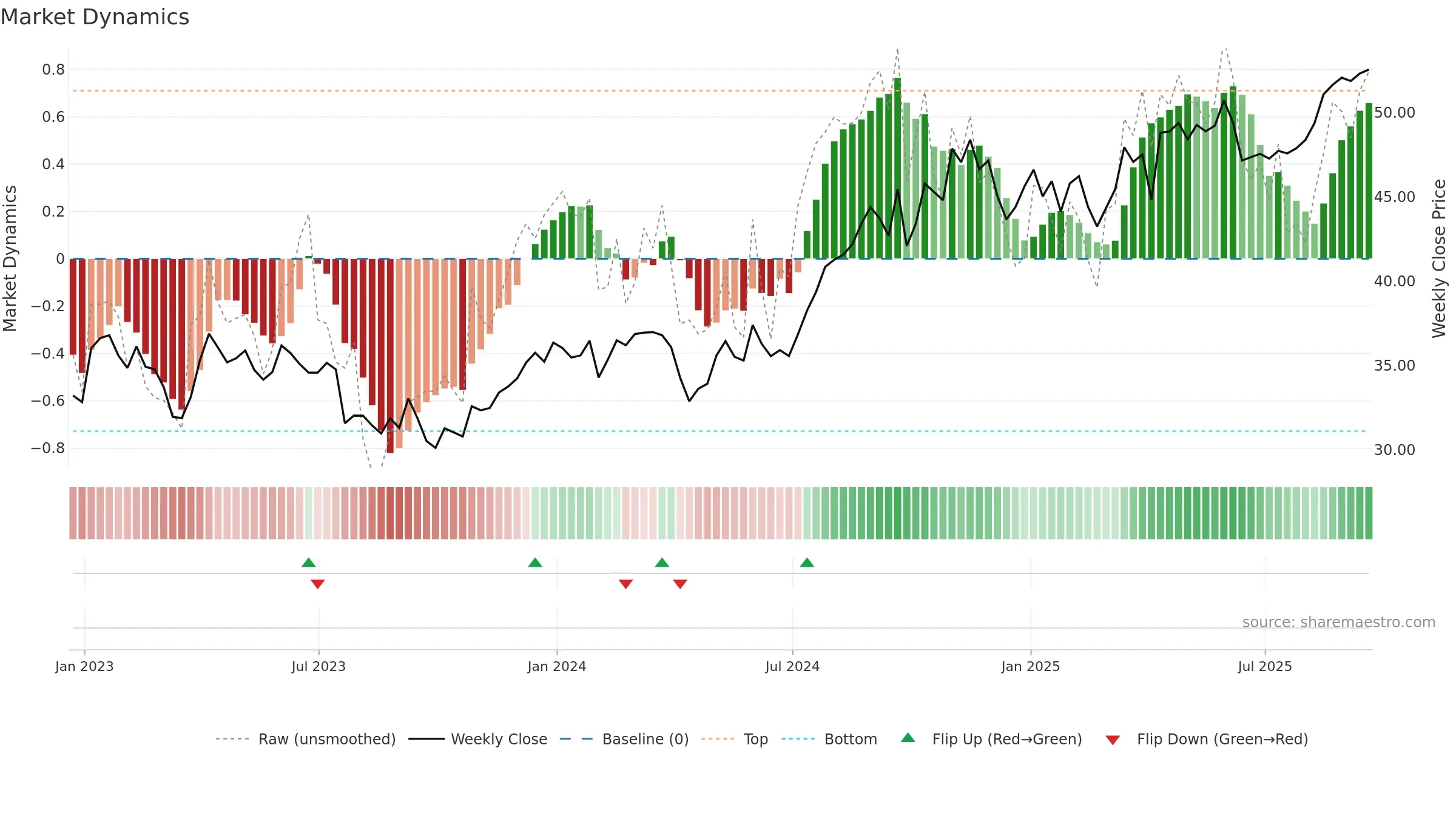Click the green Flip Up marker just before Jul 2023

click(x=309, y=563)
